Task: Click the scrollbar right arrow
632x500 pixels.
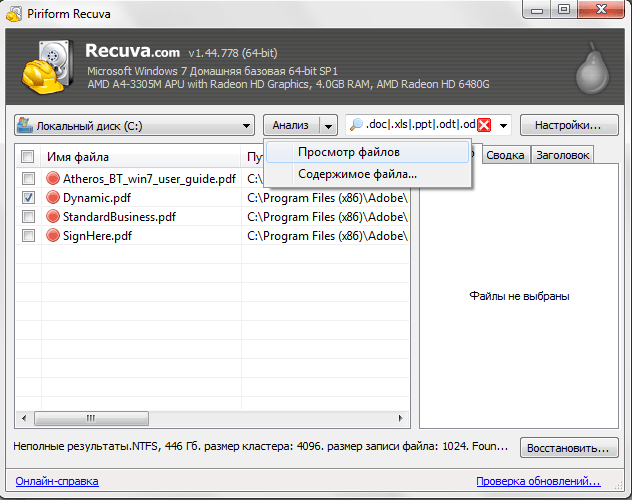Action: click(x=400, y=418)
